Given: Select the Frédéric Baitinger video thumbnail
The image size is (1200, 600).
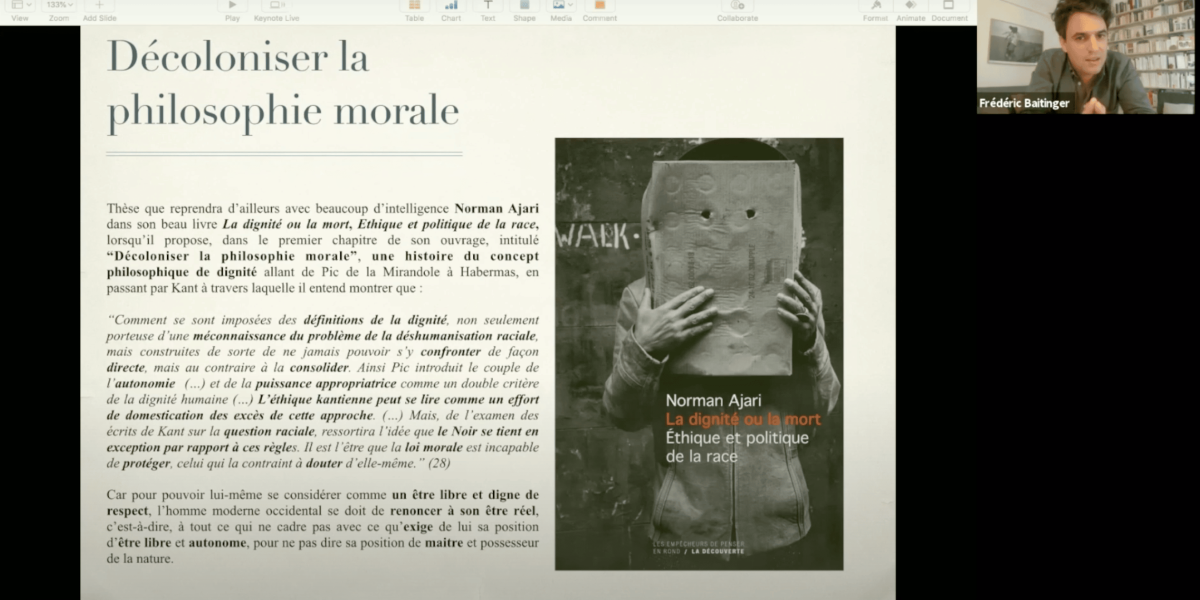Looking at the screenshot, I should pyautogui.click(x=1087, y=57).
